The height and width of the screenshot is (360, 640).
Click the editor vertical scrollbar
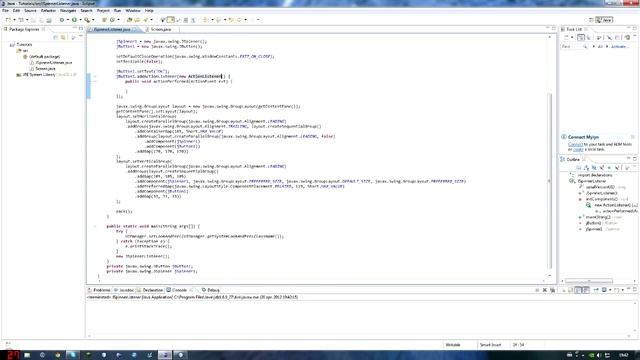coord(549,180)
